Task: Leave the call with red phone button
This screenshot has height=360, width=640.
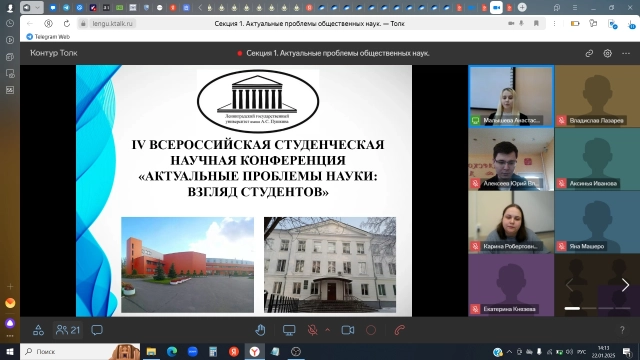Action: (400, 330)
